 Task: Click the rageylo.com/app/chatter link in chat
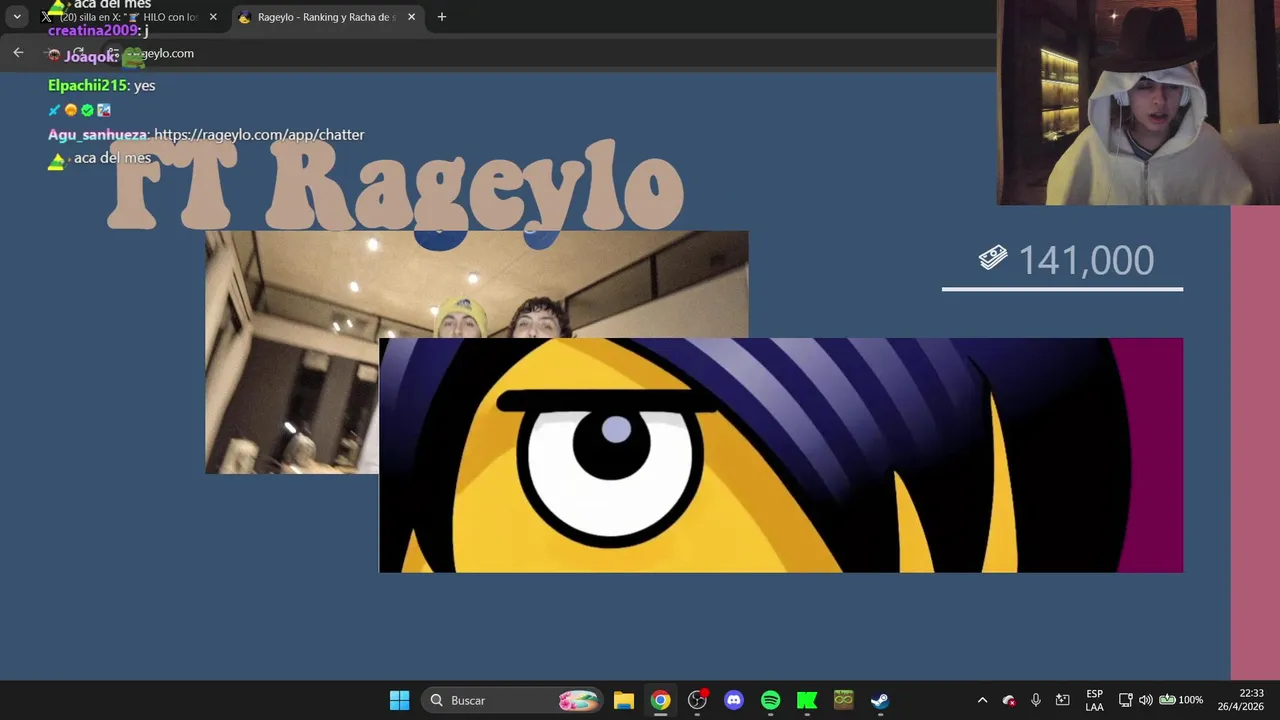259,134
